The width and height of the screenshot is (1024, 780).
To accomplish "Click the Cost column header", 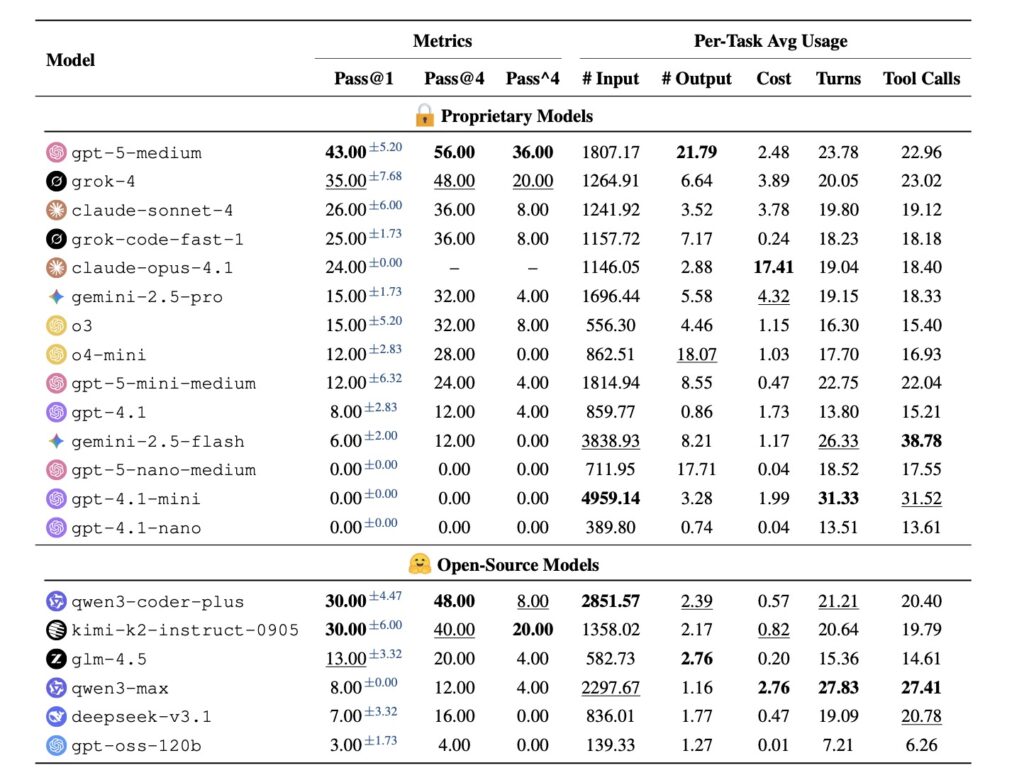I will pyautogui.click(x=773, y=78).
